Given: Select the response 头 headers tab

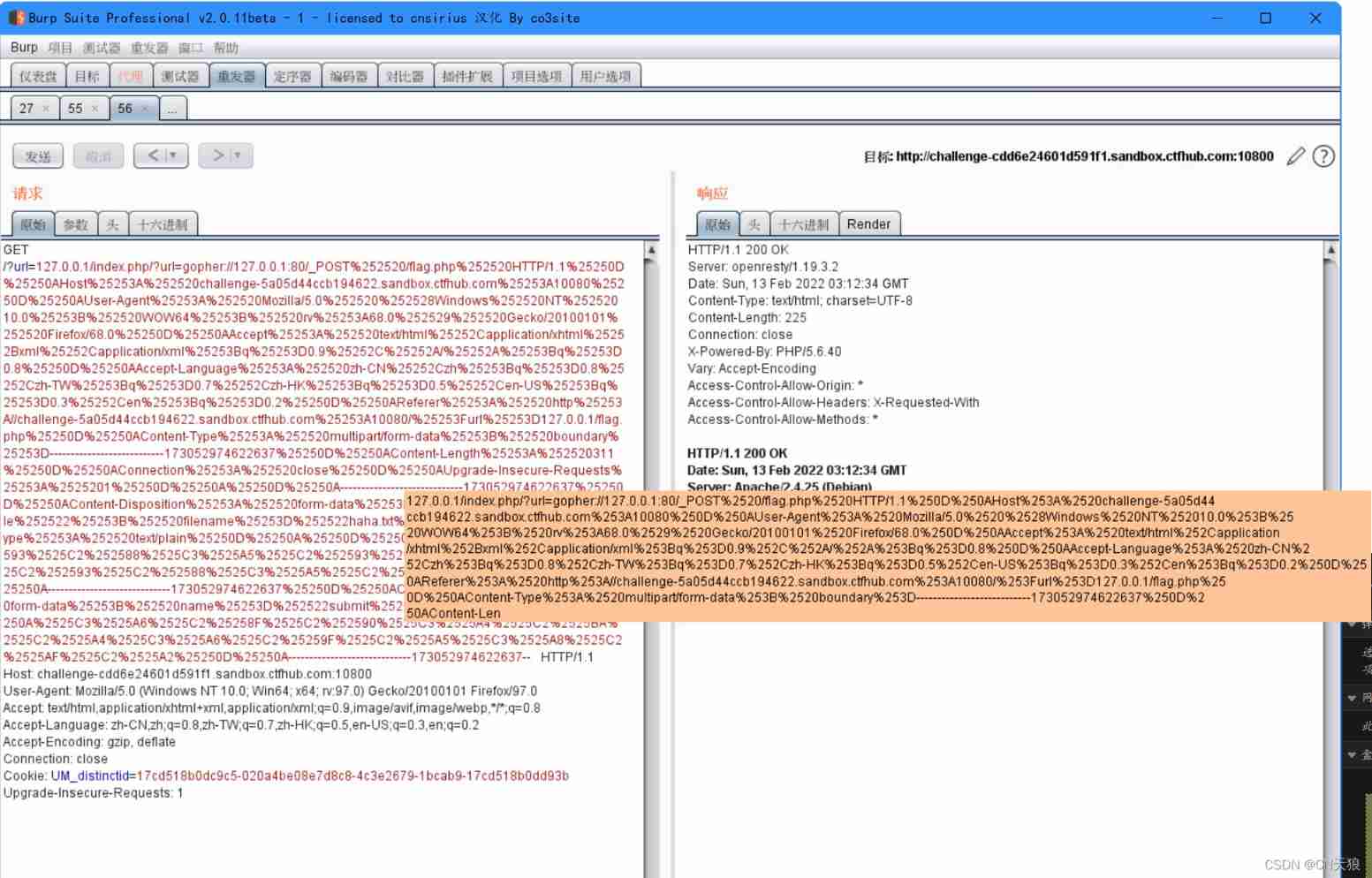Looking at the screenshot, I should click(x=754, y=224).
